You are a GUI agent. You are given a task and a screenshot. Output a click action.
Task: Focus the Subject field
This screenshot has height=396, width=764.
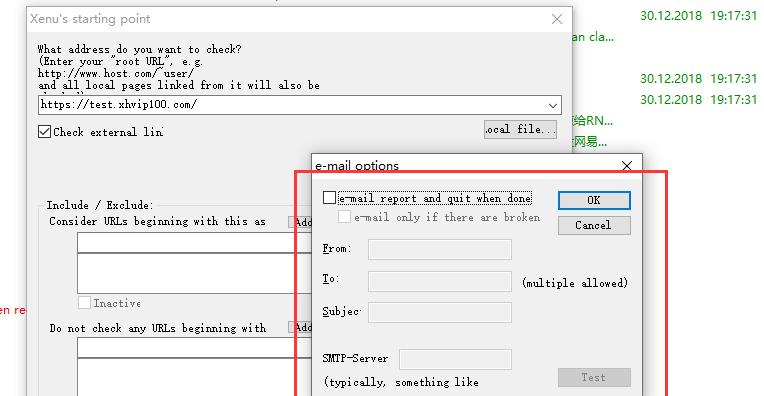coord(439,312)
